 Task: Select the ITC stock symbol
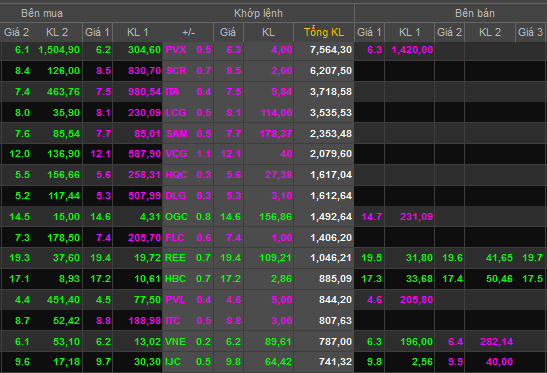173,321
